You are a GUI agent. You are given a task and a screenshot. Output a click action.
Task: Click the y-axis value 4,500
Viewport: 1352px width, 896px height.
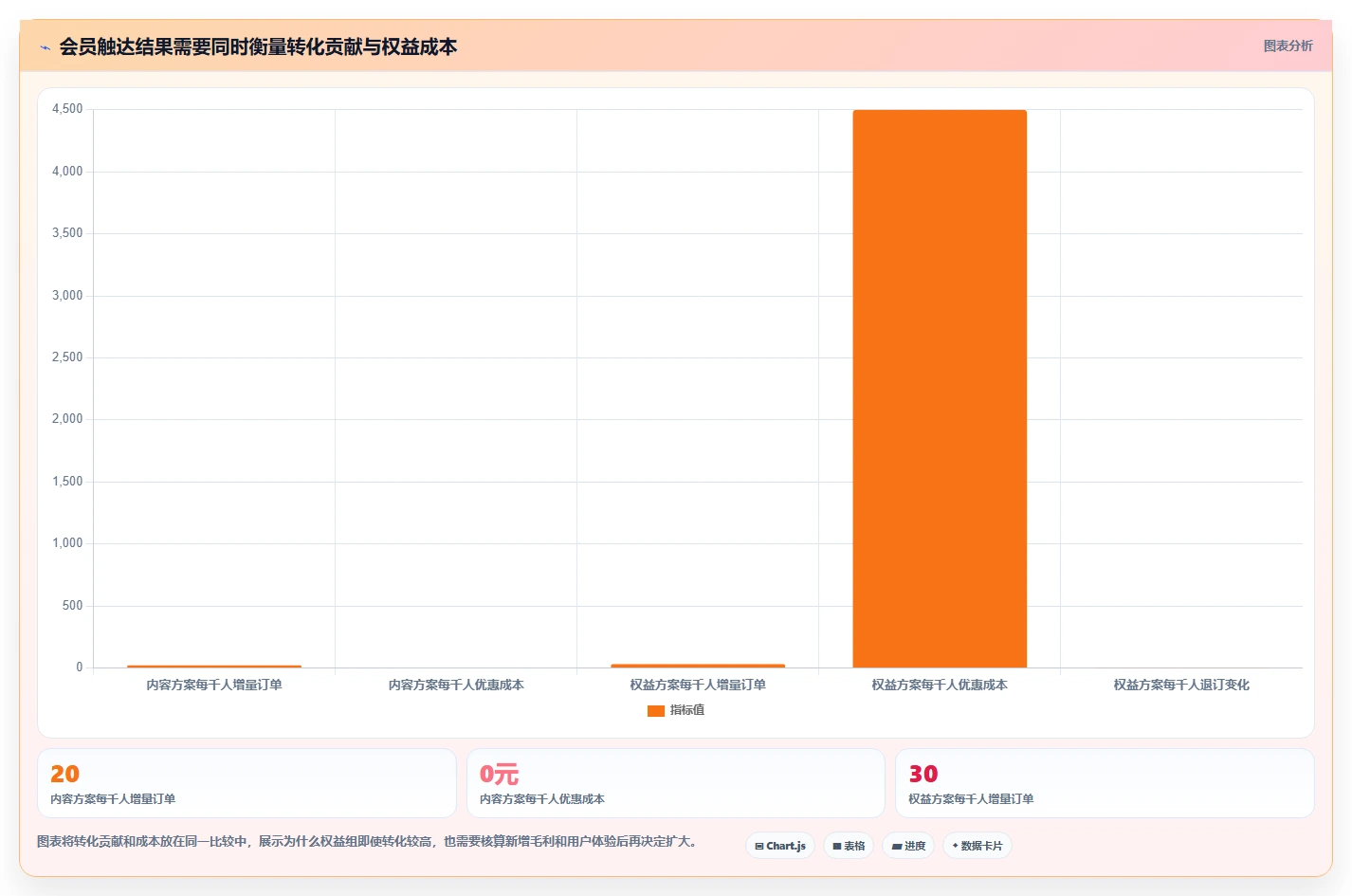[x=67, y=109]
